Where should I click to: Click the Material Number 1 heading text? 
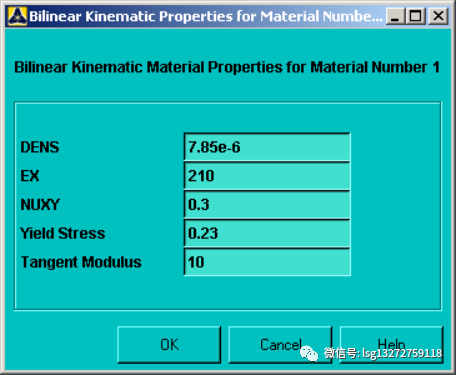point(227,67)
